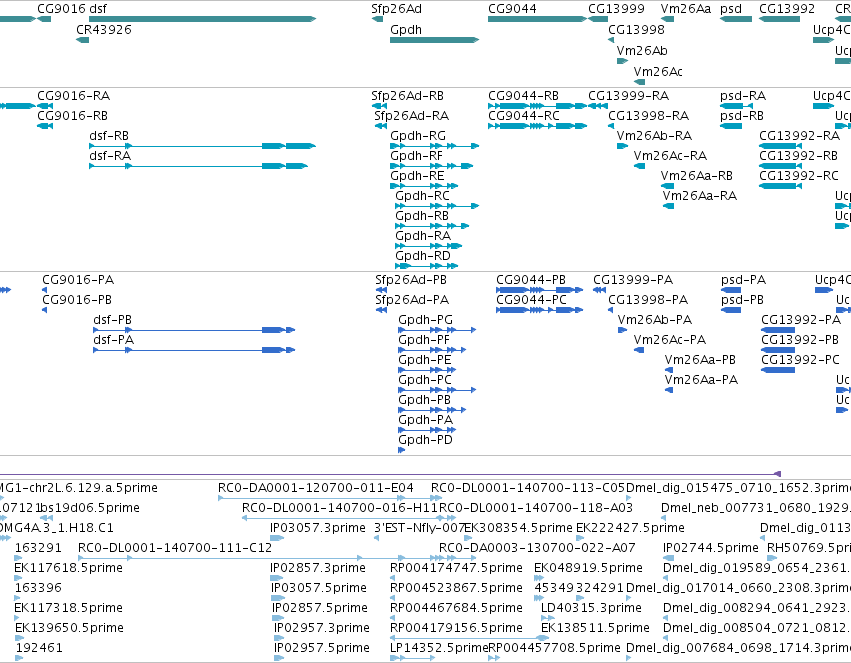Click the Vm26Ac gene label

658,71
